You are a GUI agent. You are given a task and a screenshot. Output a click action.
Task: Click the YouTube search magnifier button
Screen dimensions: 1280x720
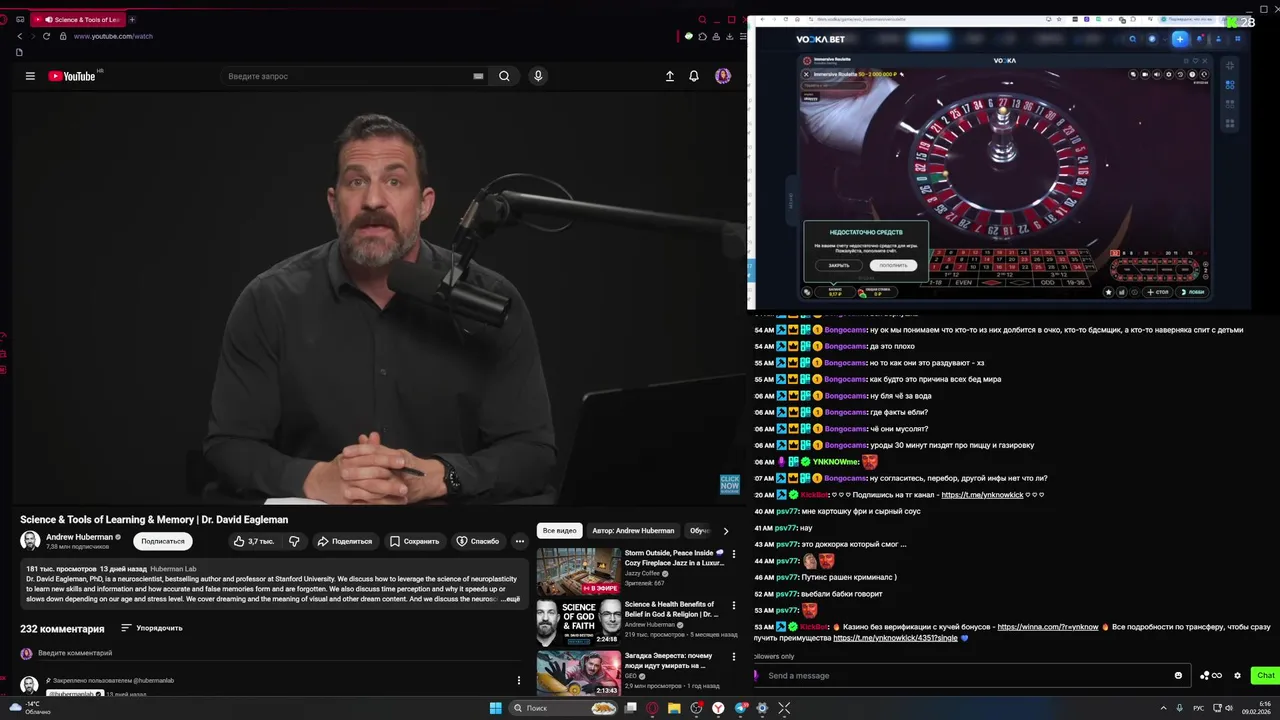pyautogui.click(x=504, y=76)
